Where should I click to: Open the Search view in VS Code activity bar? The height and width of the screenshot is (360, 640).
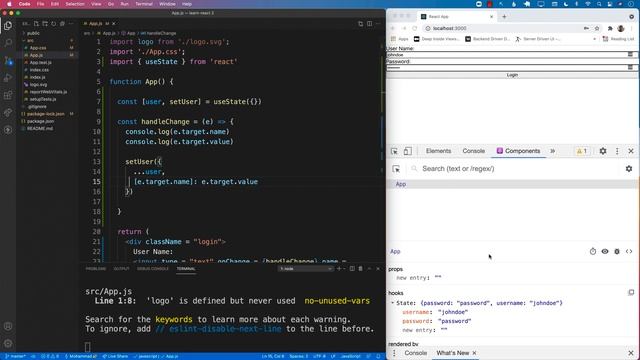point(8,42)
